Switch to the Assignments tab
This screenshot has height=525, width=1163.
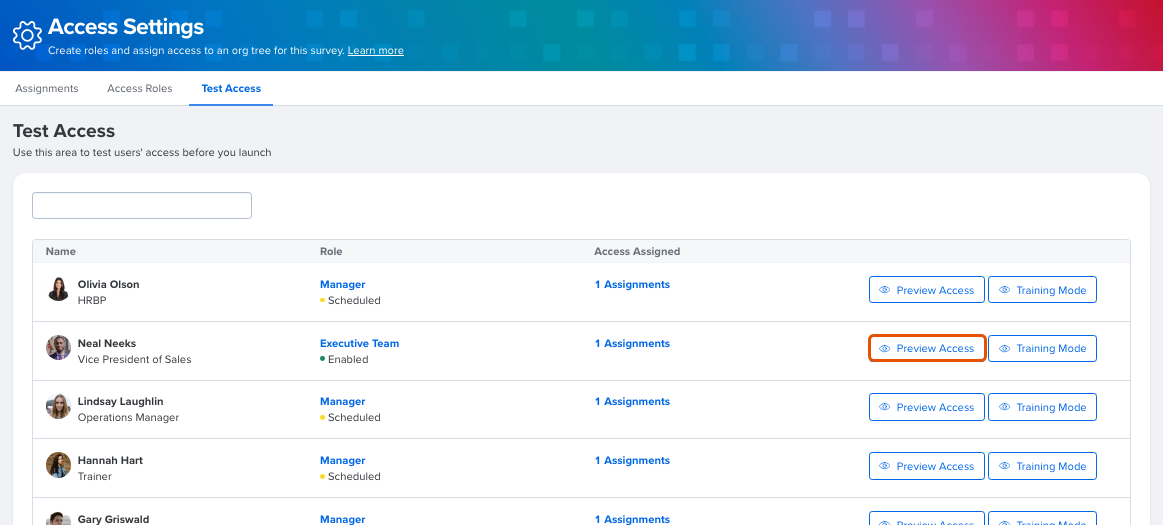pos(47,88)
